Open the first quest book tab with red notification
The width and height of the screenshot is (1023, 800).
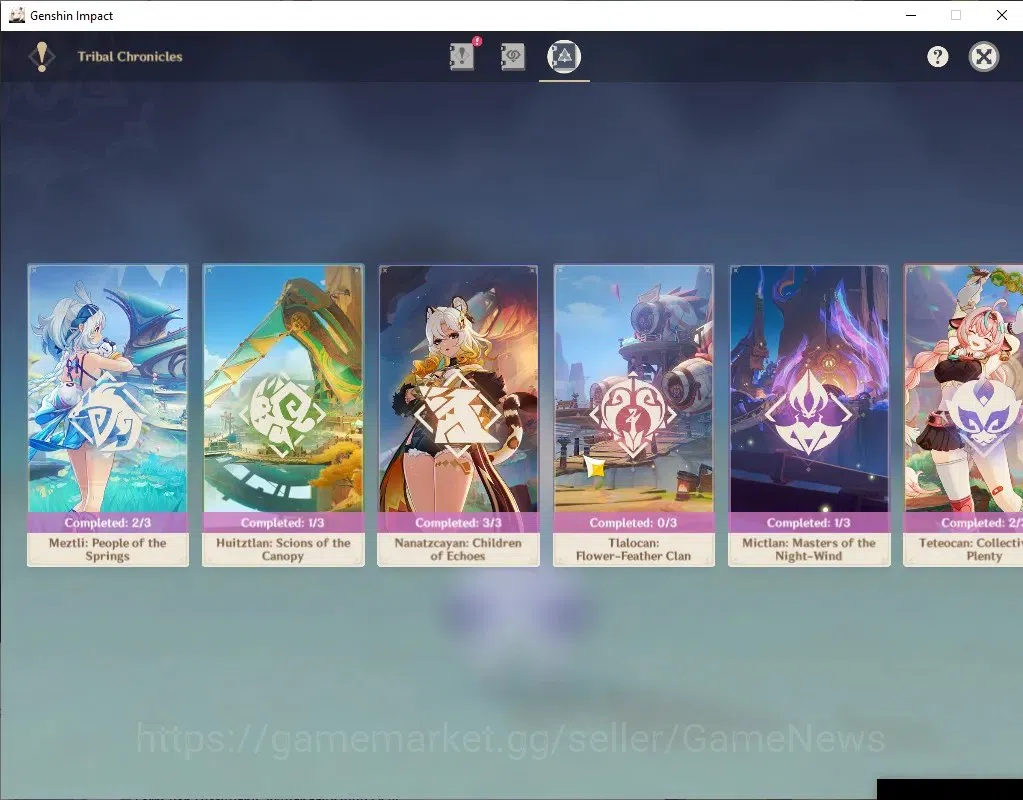(x=463, y=55)
